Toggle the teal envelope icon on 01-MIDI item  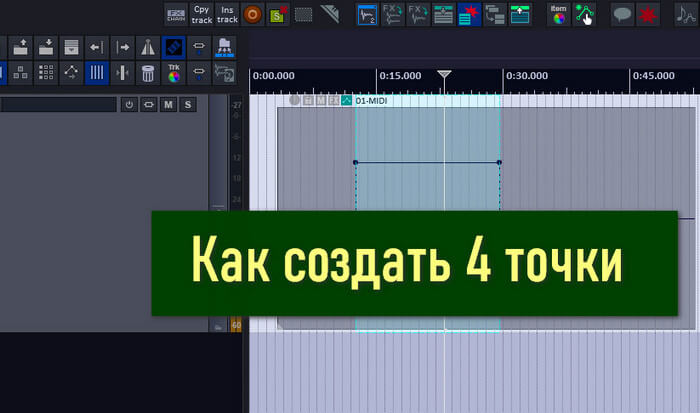click(346, 100)
